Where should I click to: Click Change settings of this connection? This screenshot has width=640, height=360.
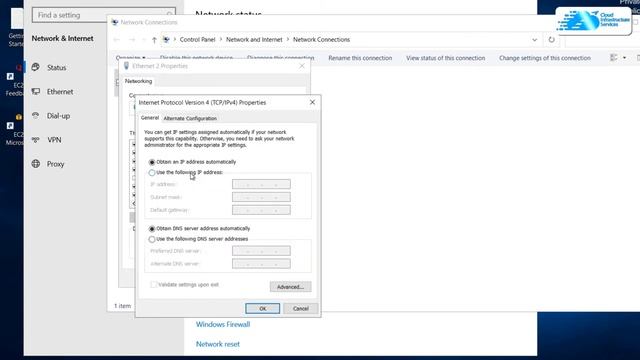(544, 58)
